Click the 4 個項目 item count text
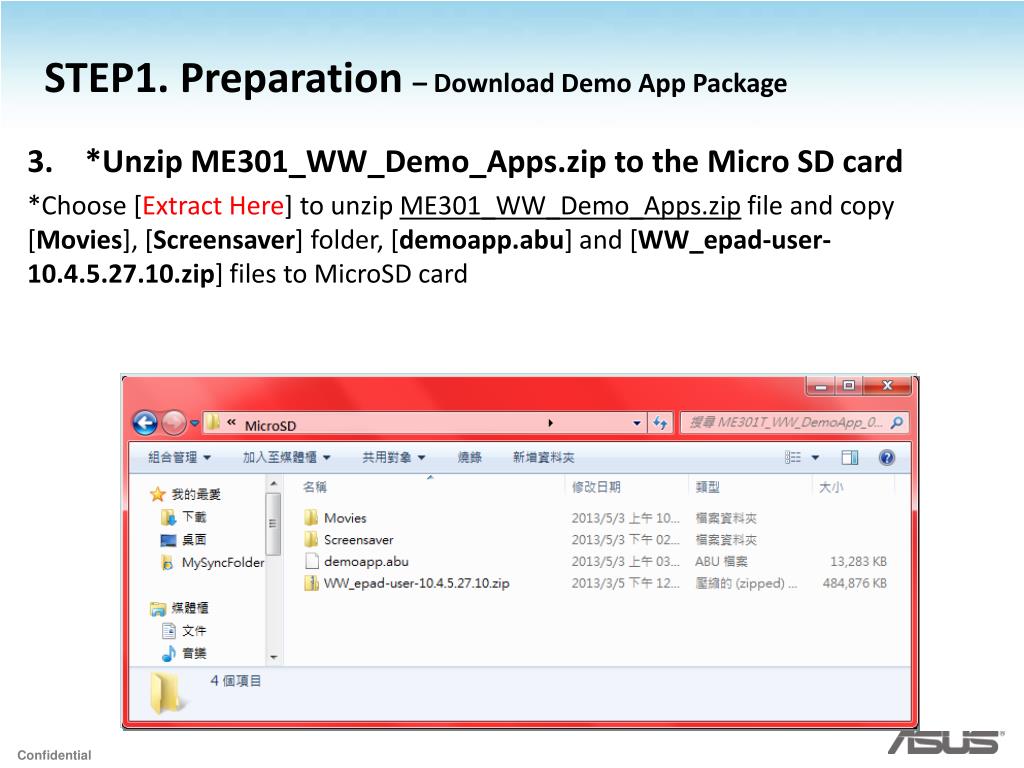Image resolution: width=1024 pixels, height=768 pixels. [235, 681]
